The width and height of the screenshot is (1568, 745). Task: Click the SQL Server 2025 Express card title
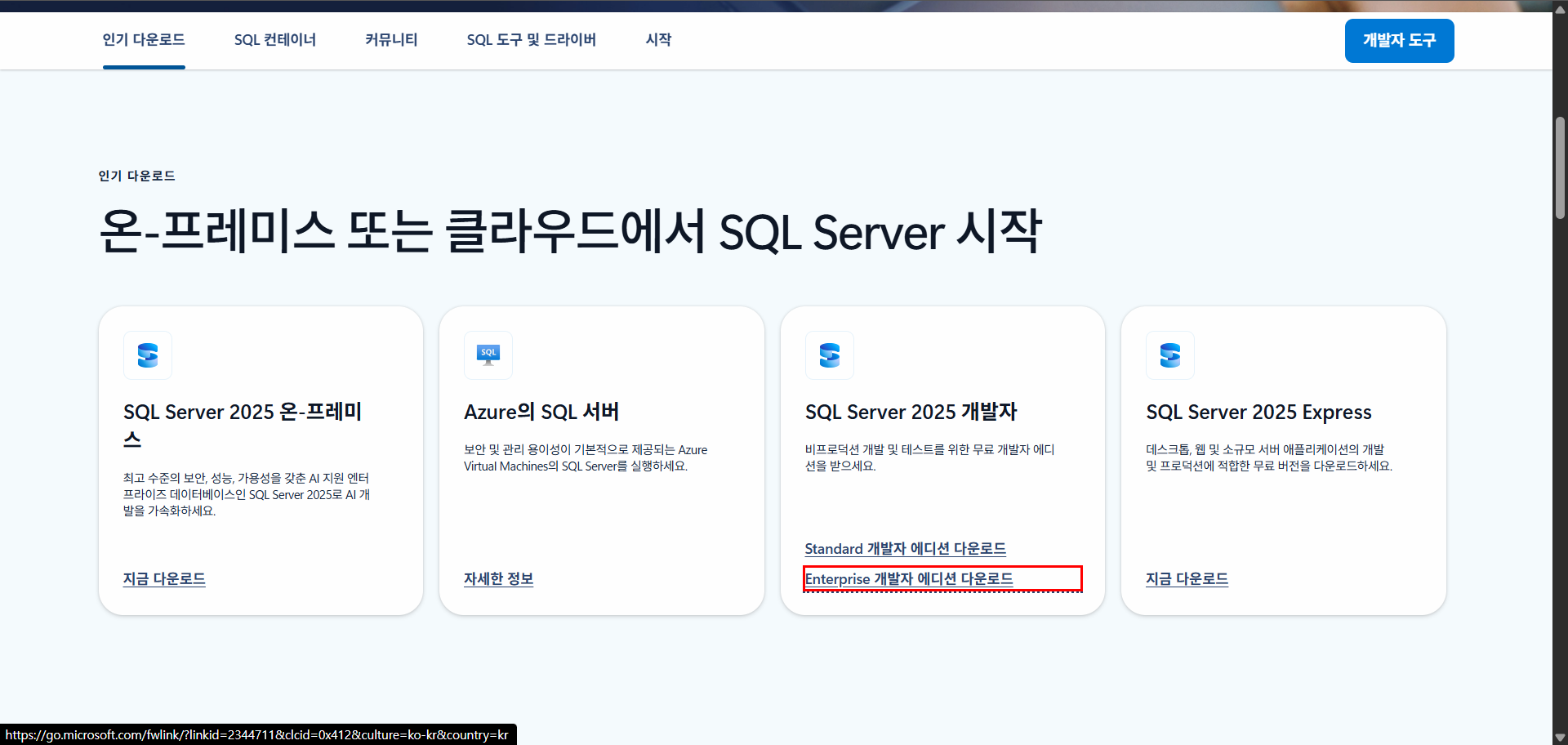(1258, 412)
